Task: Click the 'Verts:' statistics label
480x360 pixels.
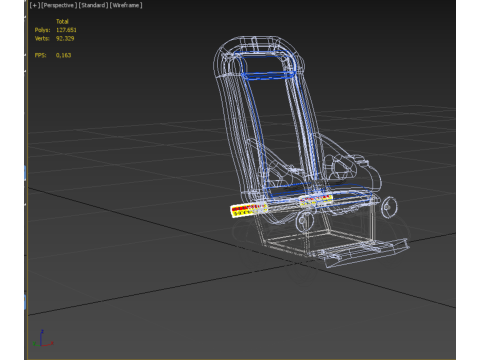Action: (42, 38)
